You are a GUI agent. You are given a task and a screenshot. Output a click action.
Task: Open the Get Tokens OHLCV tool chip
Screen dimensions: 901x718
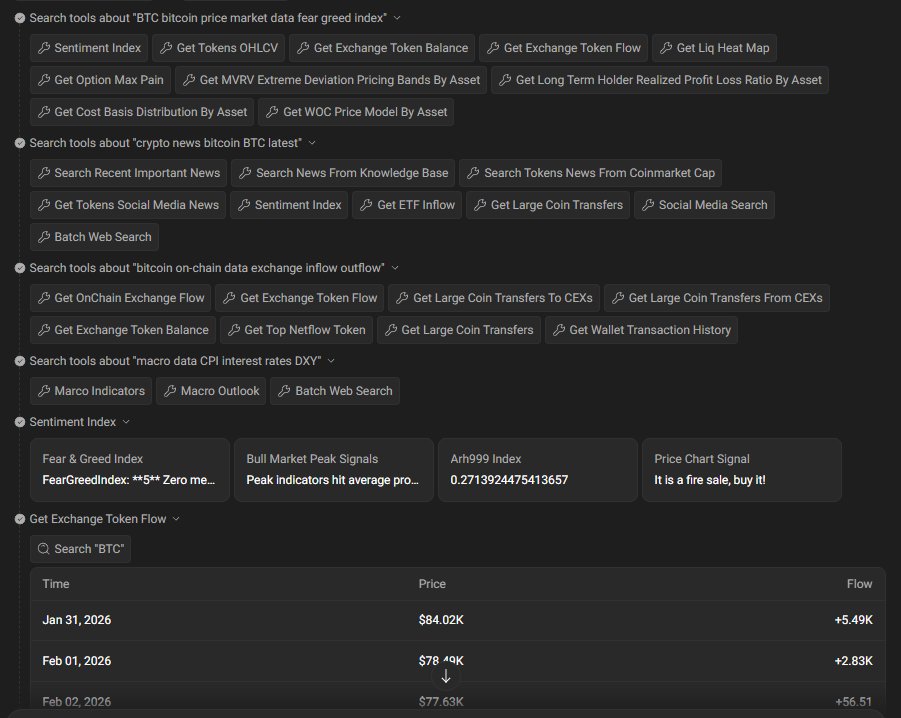pyautogui.click(x=219, y=48)
